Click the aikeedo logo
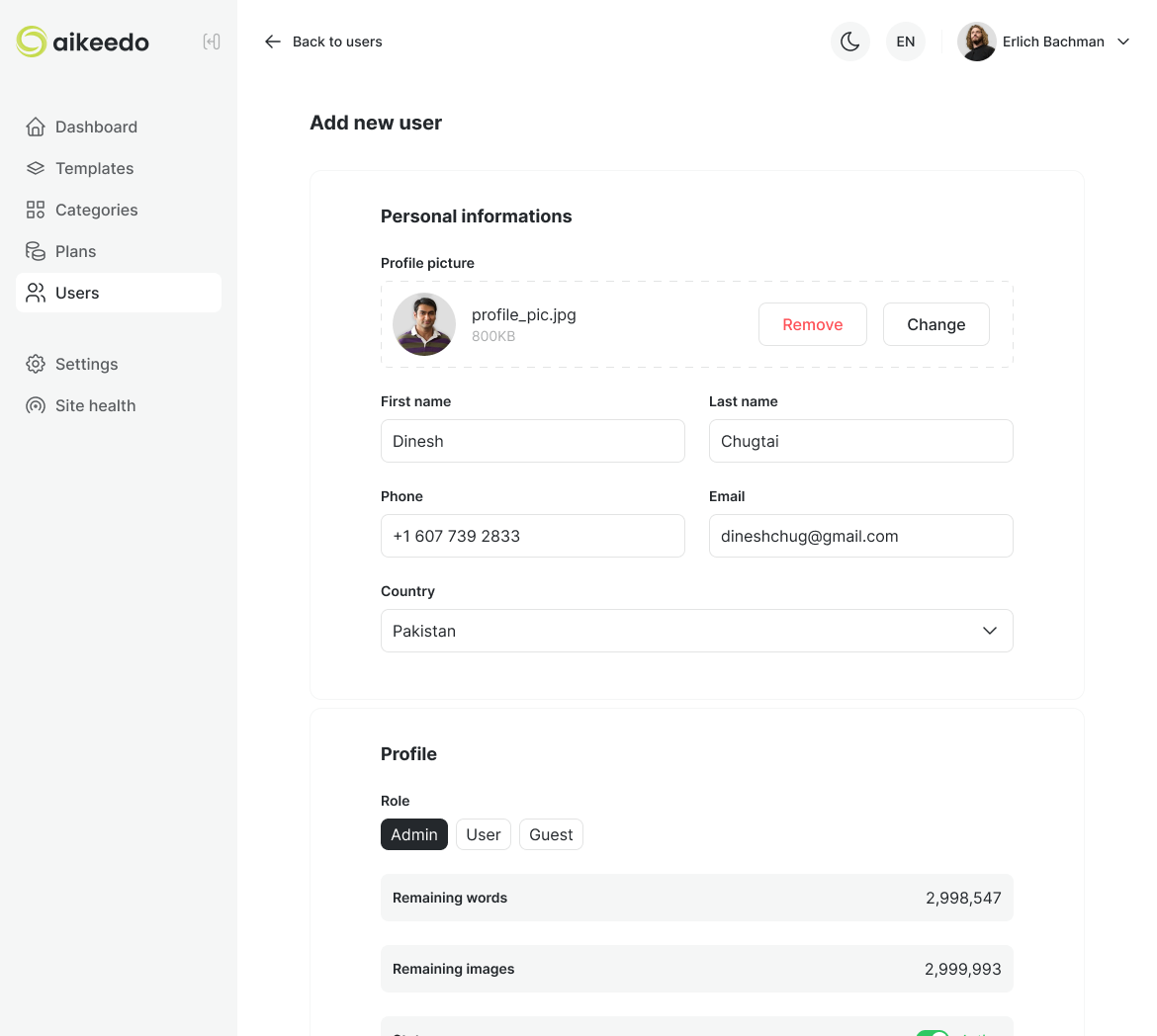This screenshot has height=1036, width=1157. click(x=82, y=42)
